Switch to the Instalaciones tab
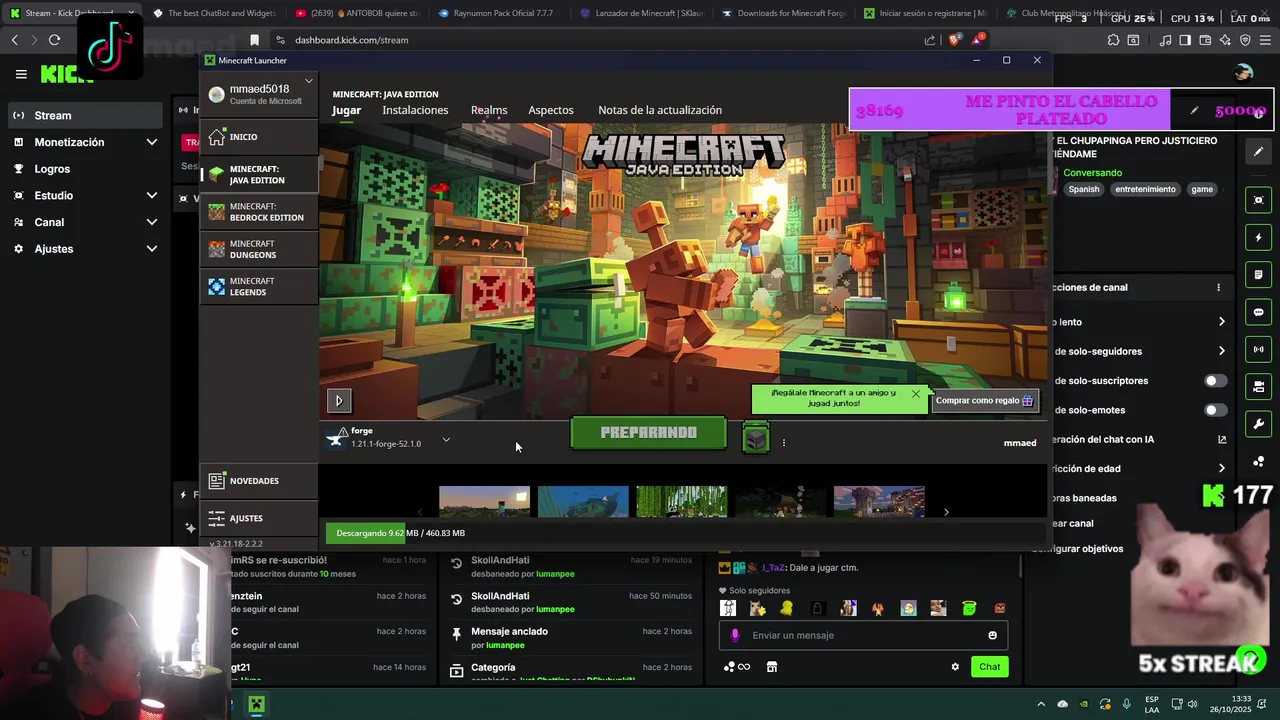The image size is (1280, 720). pyautogui.click(x=415, y=110)
